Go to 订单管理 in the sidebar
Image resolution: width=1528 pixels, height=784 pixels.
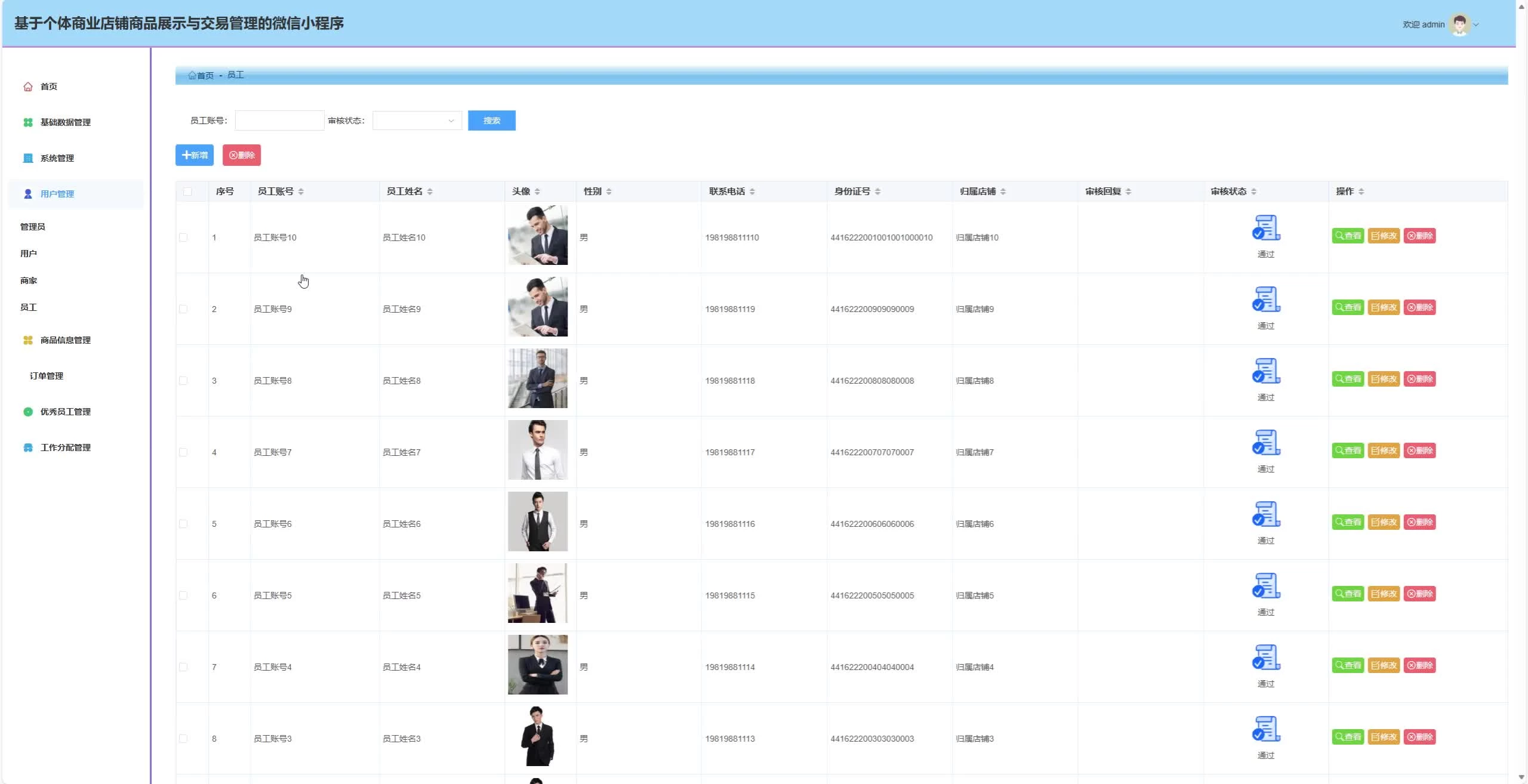(x=47, y=376)
